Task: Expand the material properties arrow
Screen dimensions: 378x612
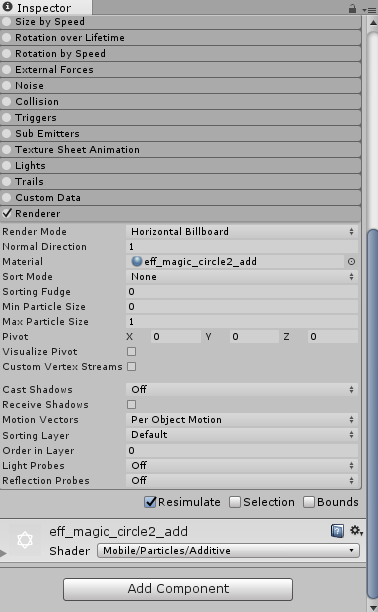Action: point(4,553)
